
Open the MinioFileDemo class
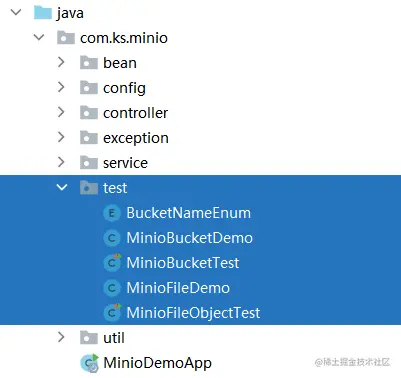(178, 288)
